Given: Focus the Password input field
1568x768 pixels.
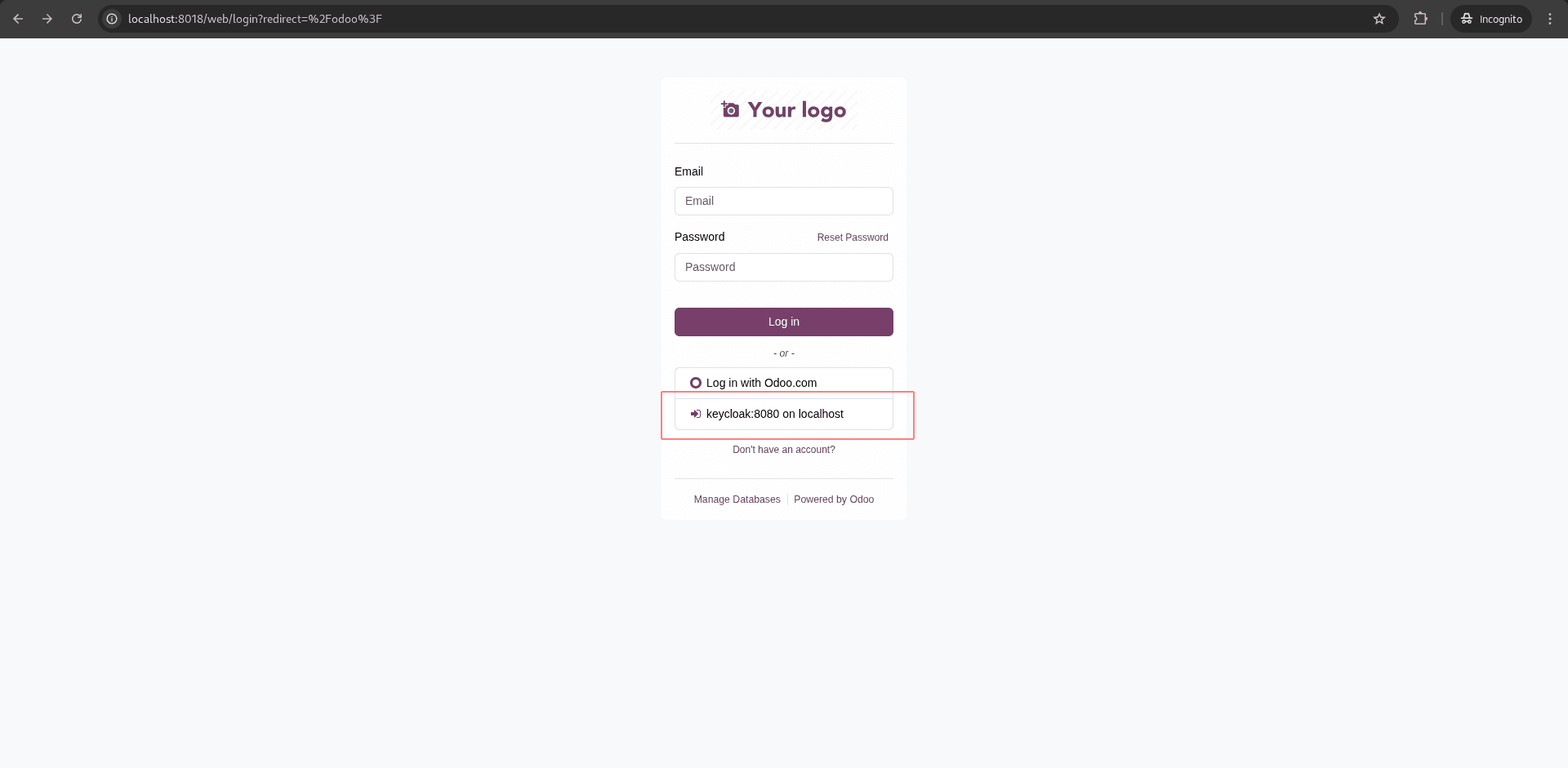Looking at the screenshot, I should [783, 267].
